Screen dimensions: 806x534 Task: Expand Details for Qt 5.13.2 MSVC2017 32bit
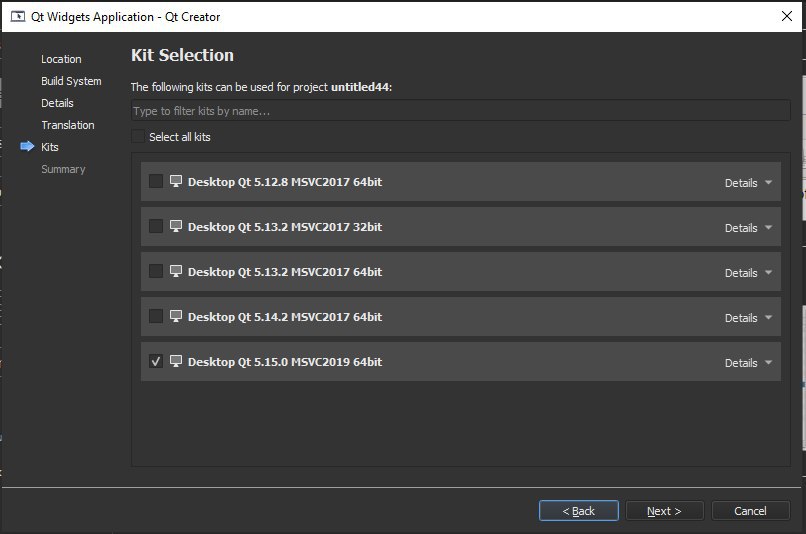[x=748, y=228]
